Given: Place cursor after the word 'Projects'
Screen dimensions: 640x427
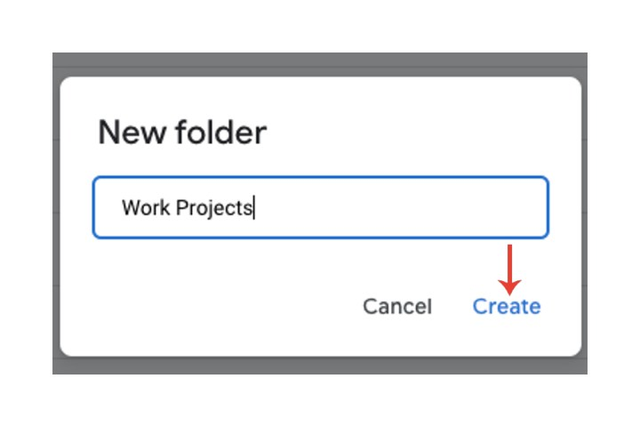Looking at the screenshot, I should pyautogui.click(x=253, y=207).
